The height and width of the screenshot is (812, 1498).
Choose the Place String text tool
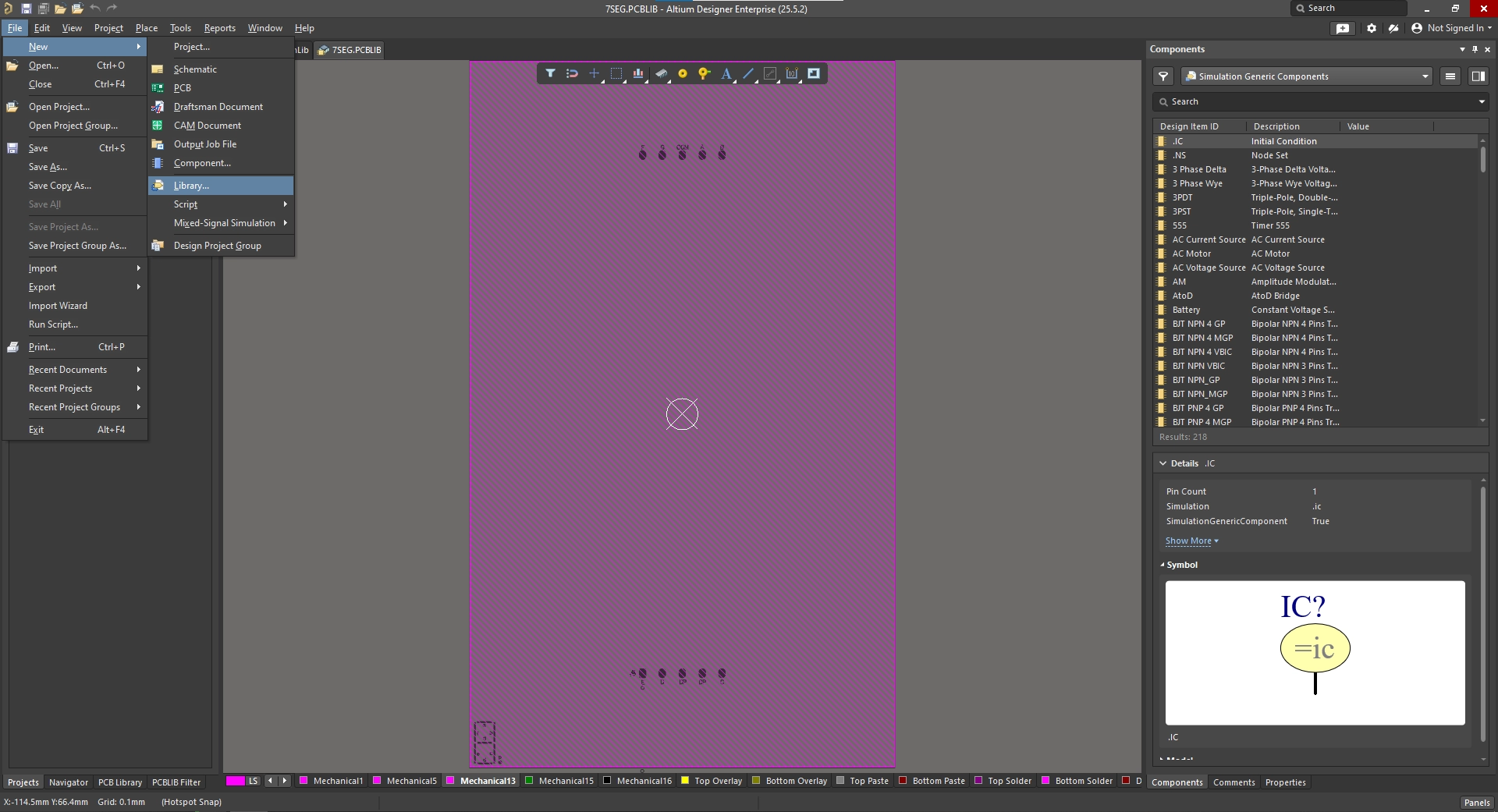pos(726,73)
